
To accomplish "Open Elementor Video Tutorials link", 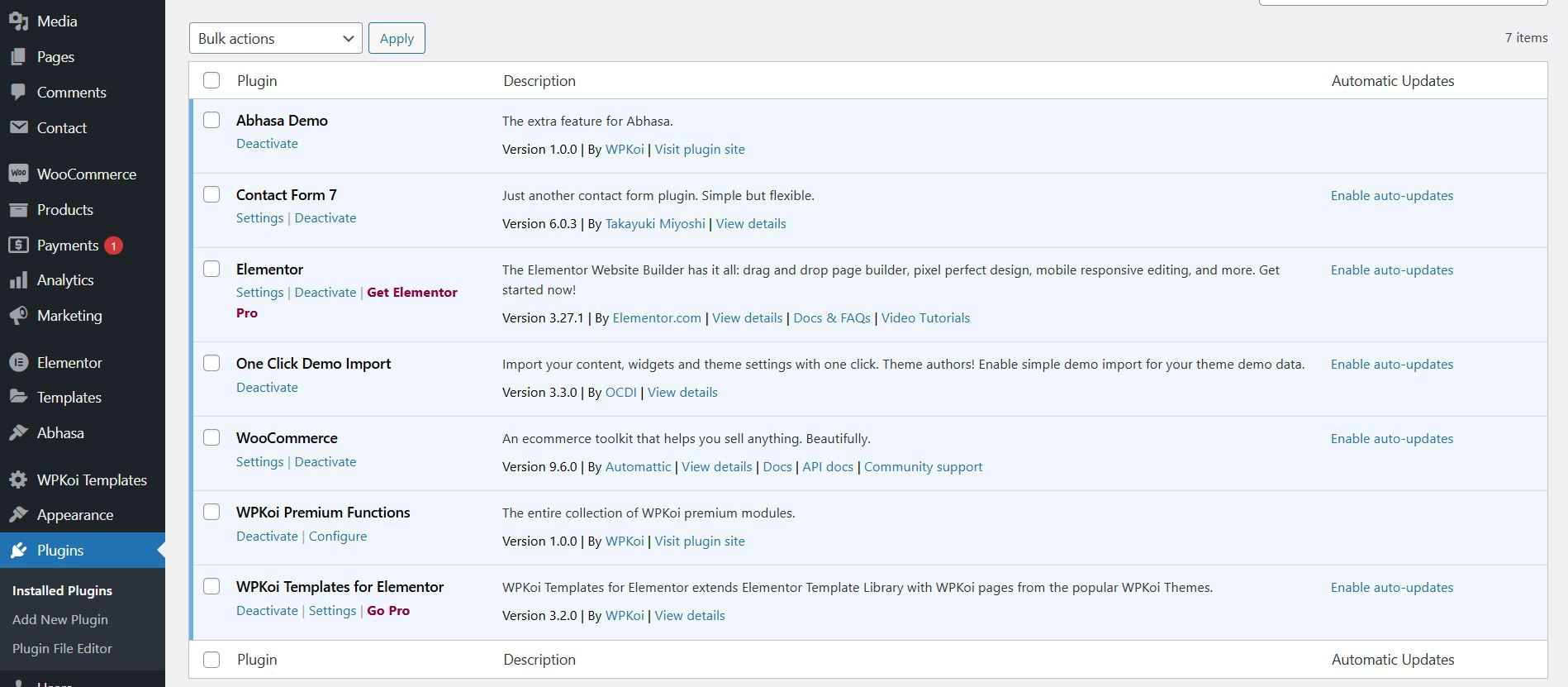I will (925, 317).
